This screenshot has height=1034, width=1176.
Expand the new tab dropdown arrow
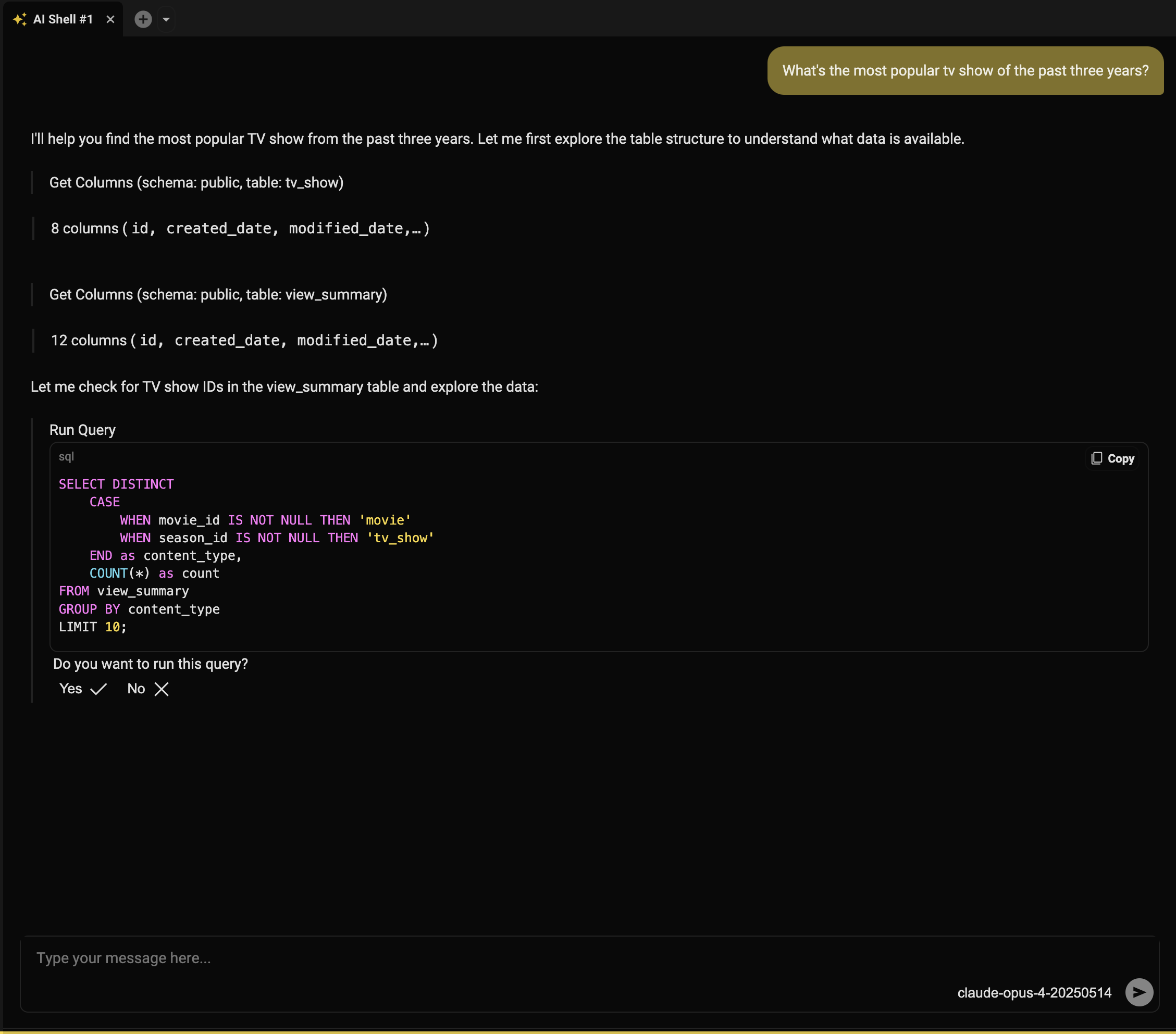[166, 20]
